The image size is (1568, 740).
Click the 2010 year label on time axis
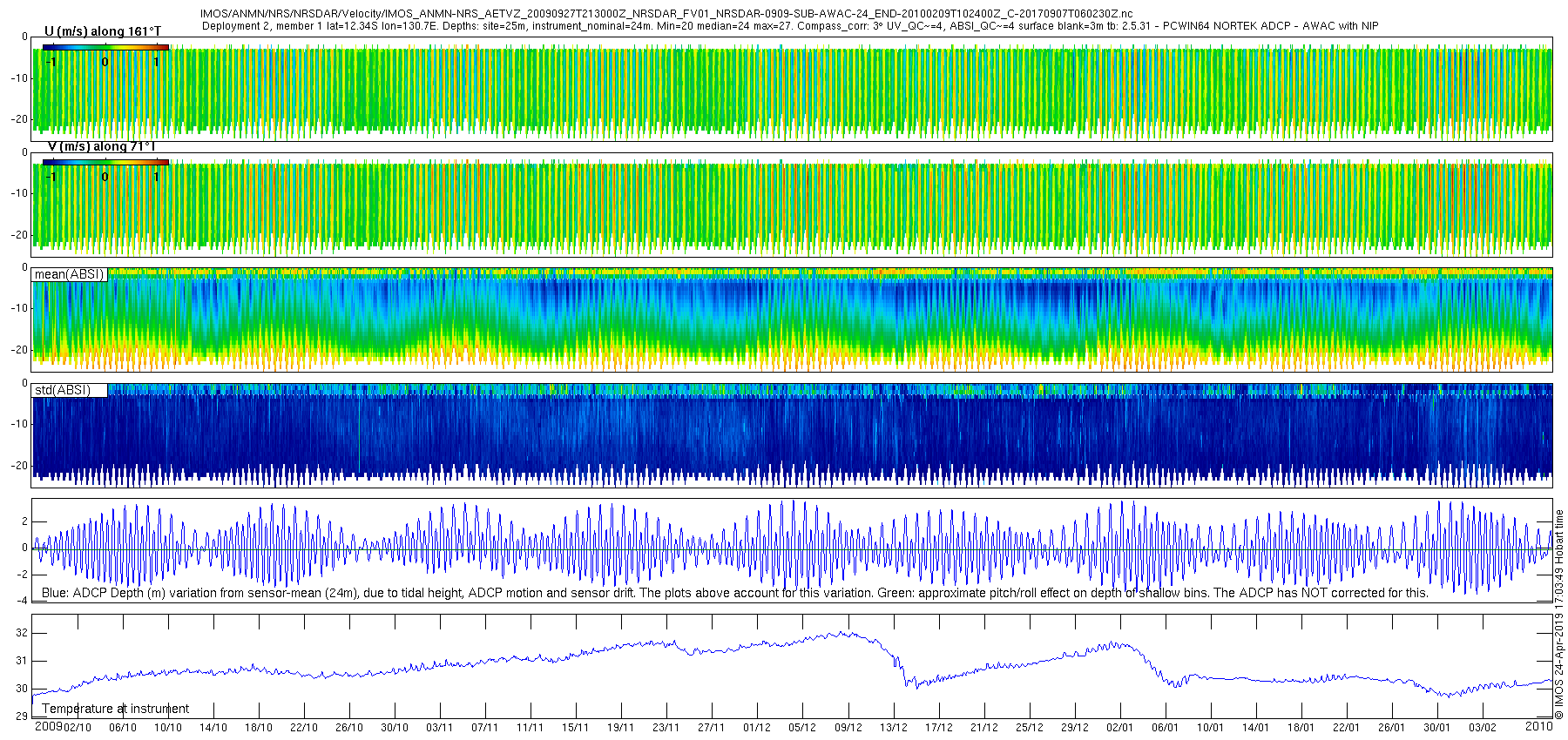1538,726
